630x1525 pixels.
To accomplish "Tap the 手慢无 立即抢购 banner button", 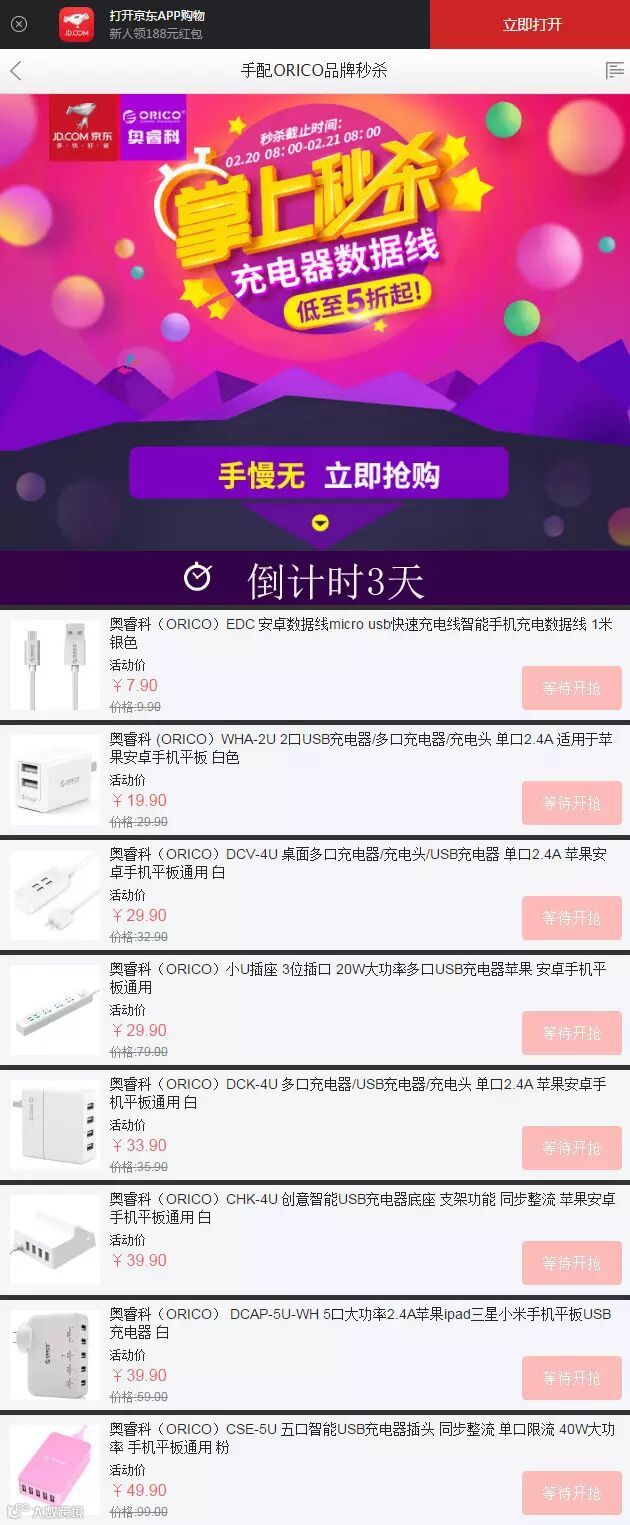I will point(319,475).
